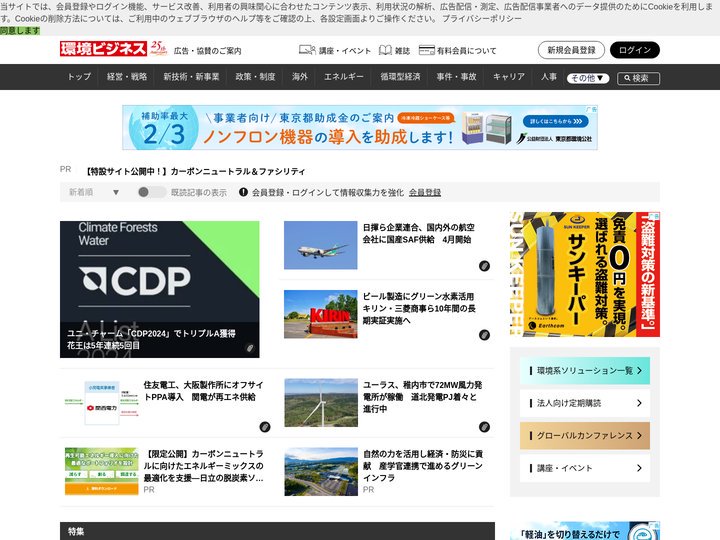This screenshot has height=540, width=720.
Task: Click ad marker on 東京都助成金 banner
Action: (x=591, y=109)
